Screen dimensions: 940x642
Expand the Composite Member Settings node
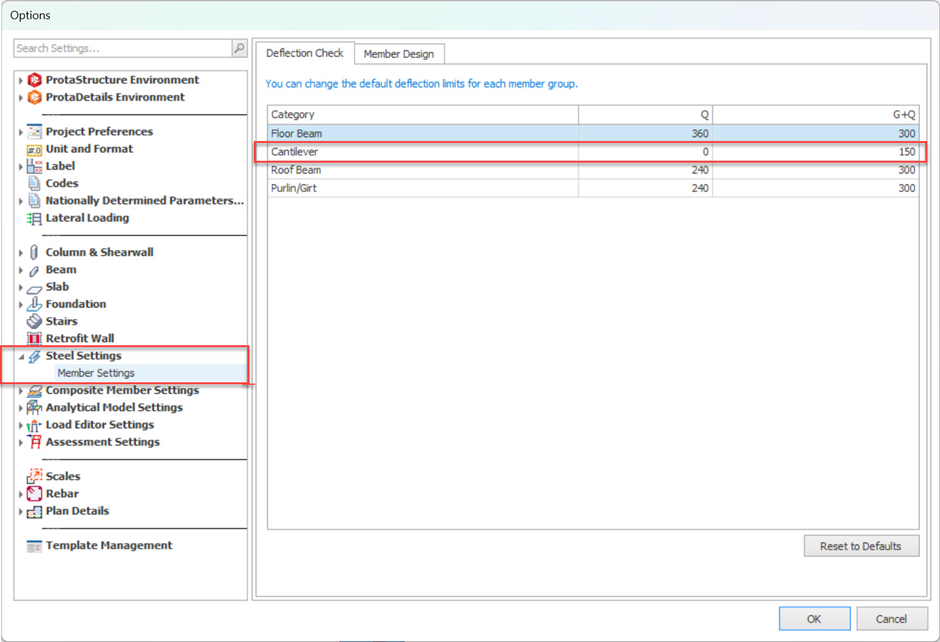(21, 391)
